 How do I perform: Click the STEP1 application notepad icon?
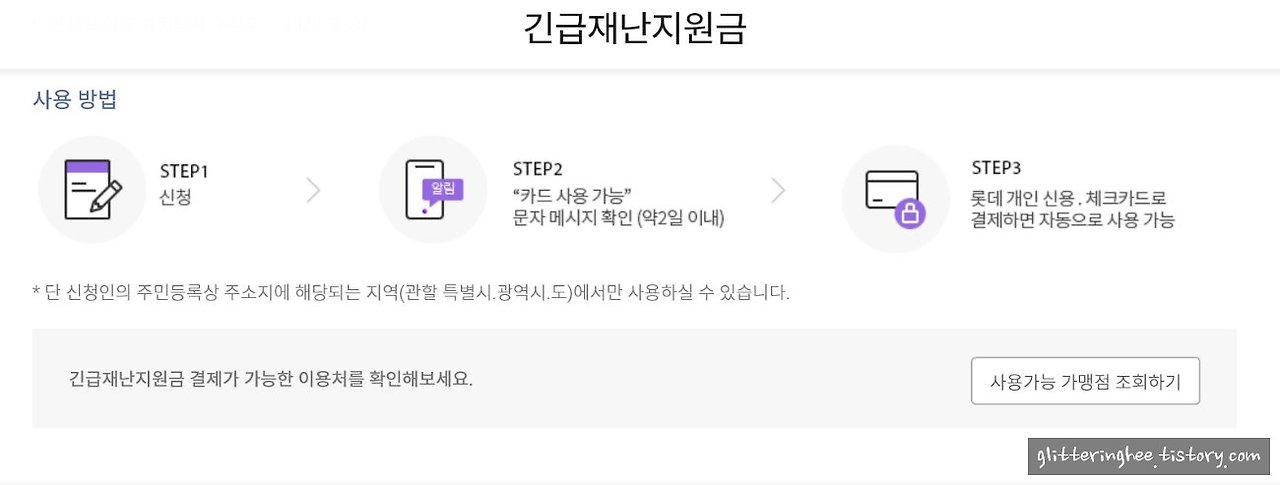tap(92, 189)
